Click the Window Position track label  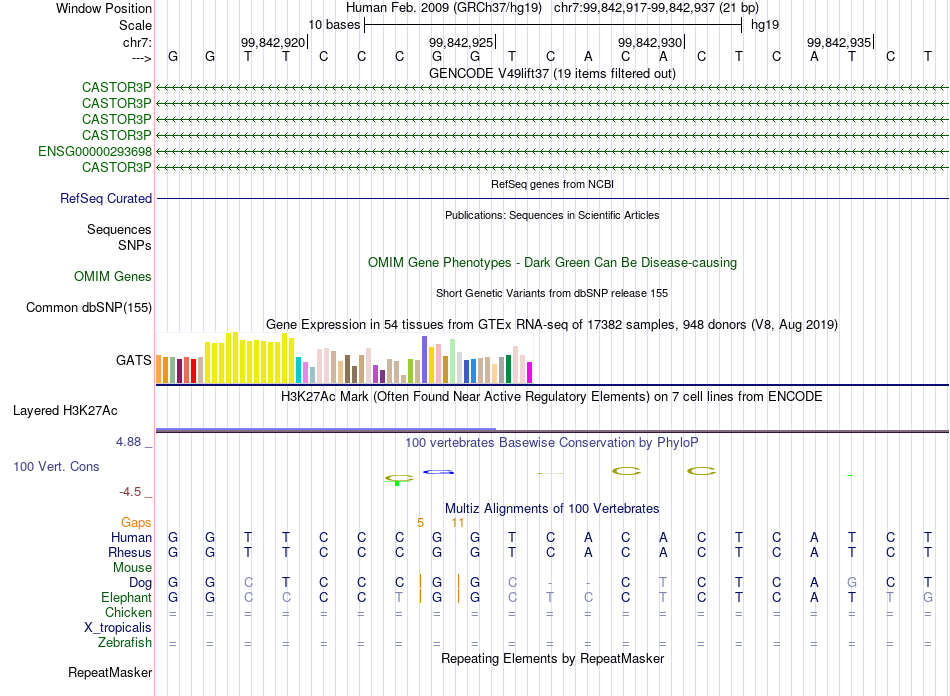pos(104,8)
